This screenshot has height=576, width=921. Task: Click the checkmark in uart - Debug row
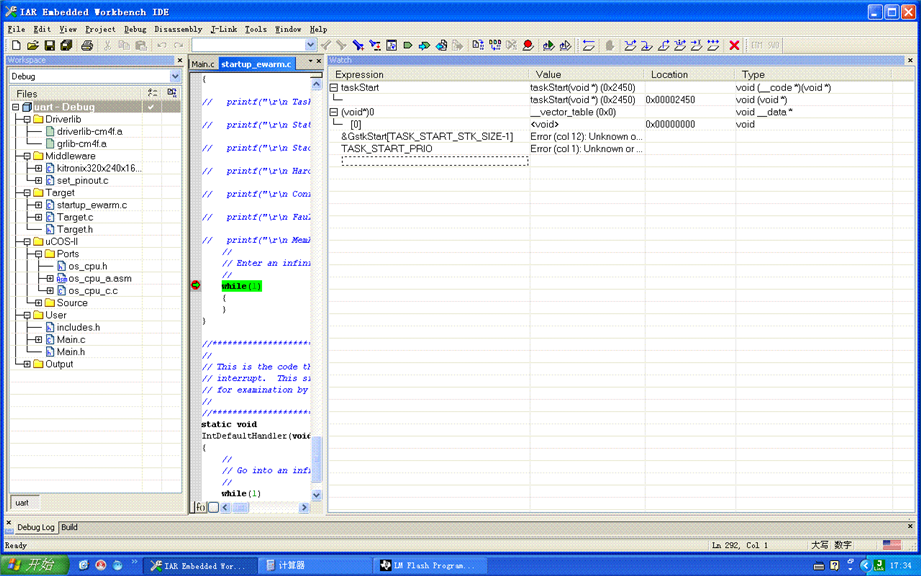tap(151, 107)
